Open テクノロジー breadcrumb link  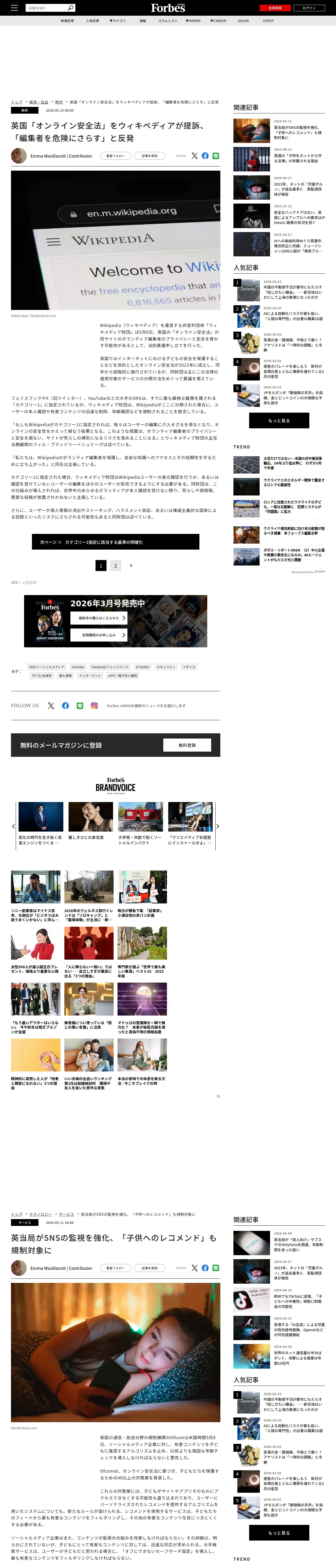[40, 1214]
